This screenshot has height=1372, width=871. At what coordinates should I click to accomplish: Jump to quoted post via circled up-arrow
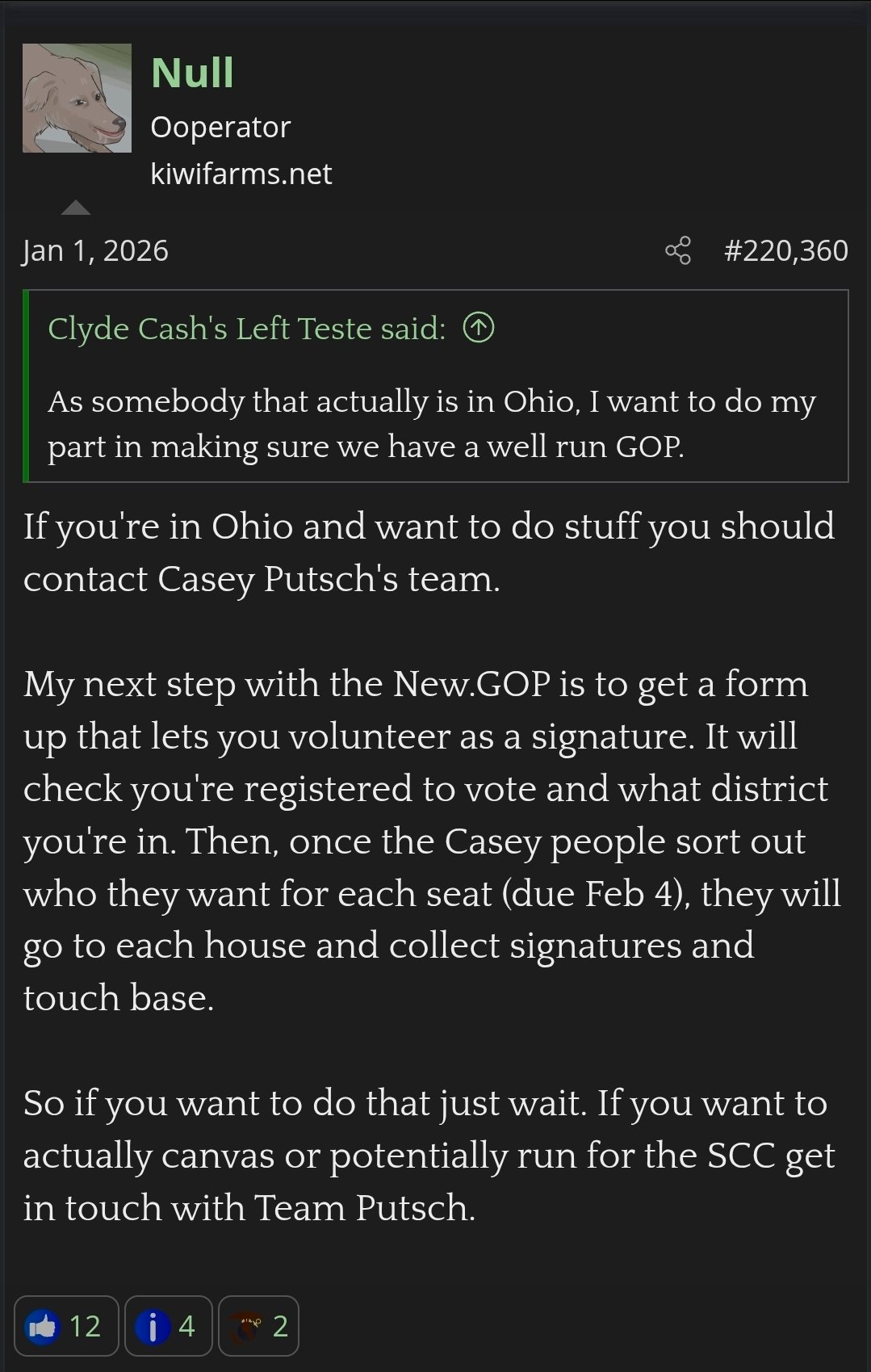click(x=479, y=328)
